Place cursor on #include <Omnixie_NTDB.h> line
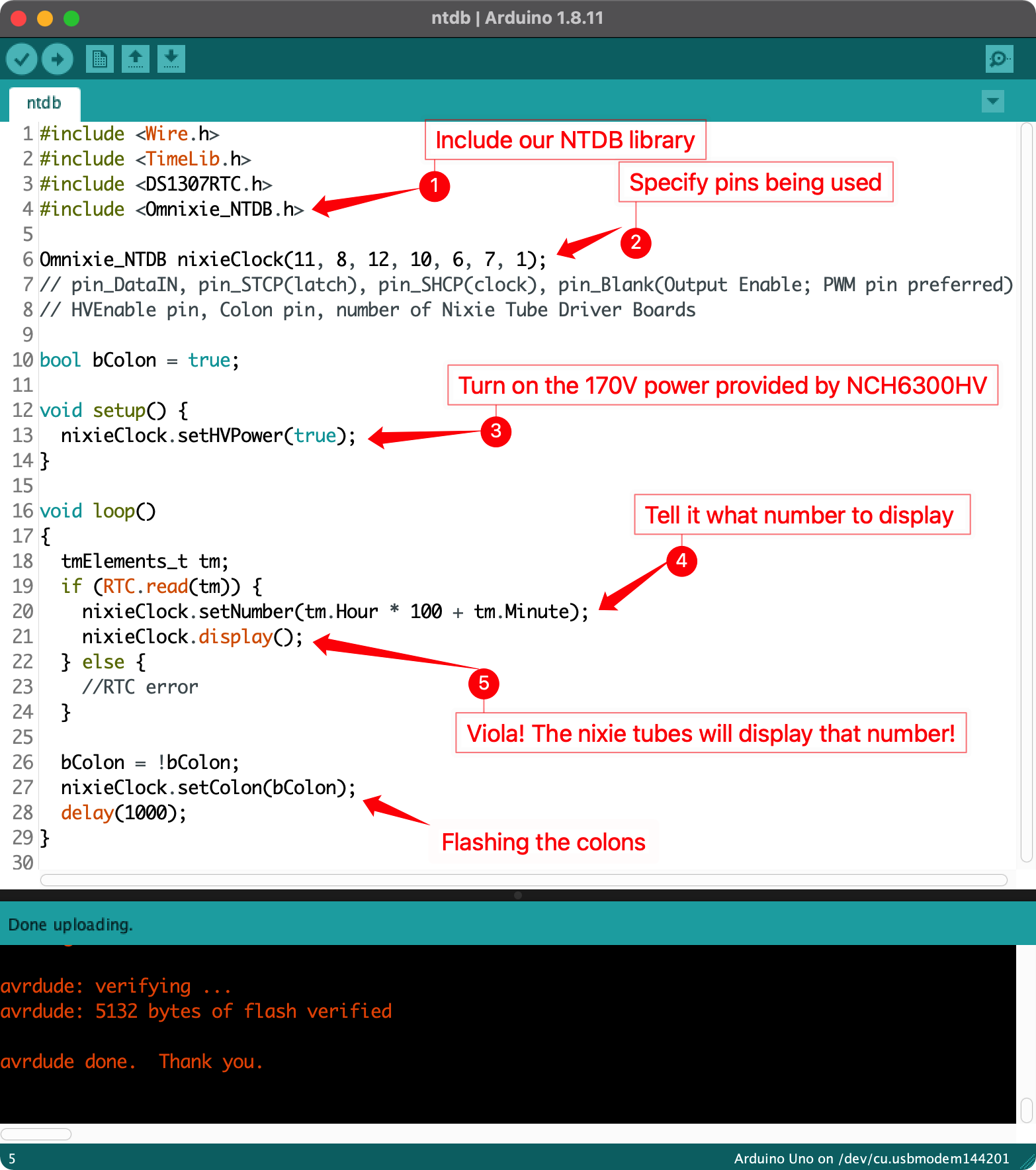This screenshot has width=1036, height=1170. click(172, 209)
